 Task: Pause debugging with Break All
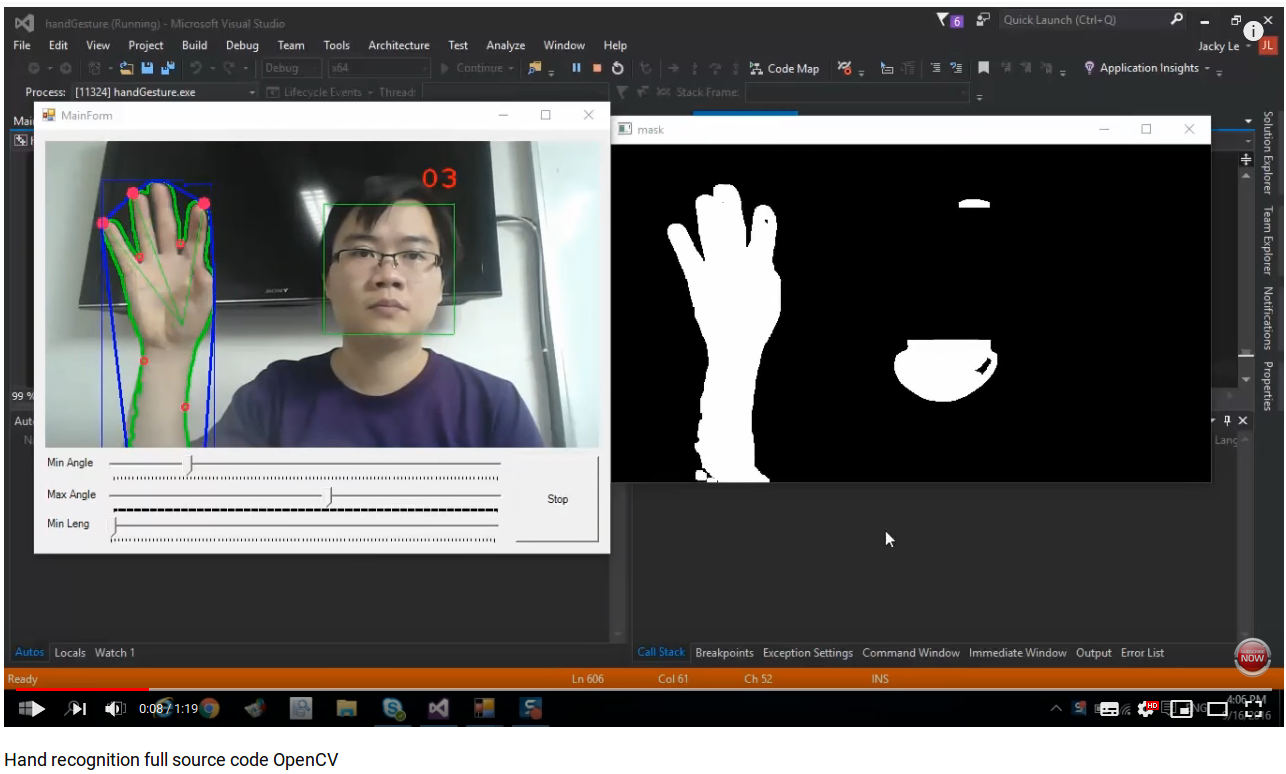pyautogui.click(x=577, y=68)
